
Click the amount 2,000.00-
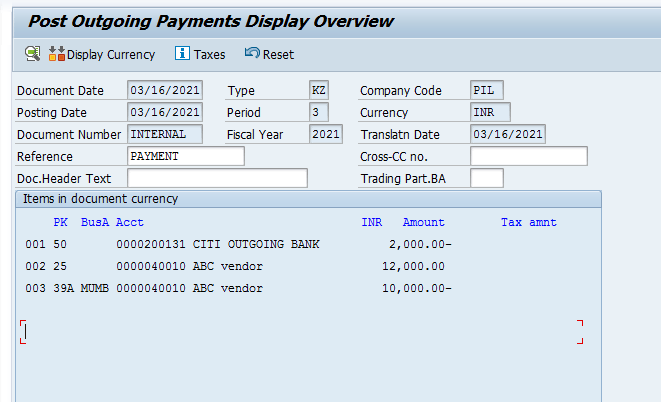point(420,244)
